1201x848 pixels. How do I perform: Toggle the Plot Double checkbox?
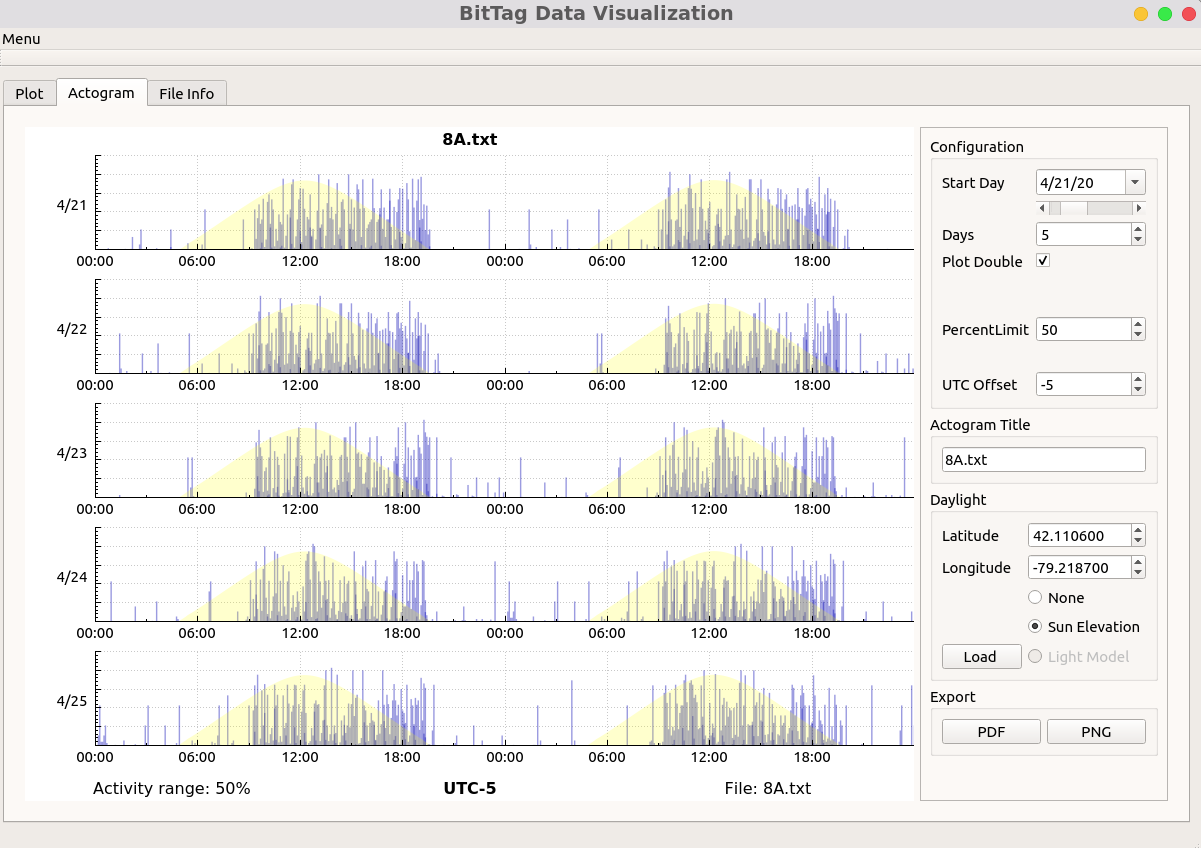click(x=1043, y=261)
